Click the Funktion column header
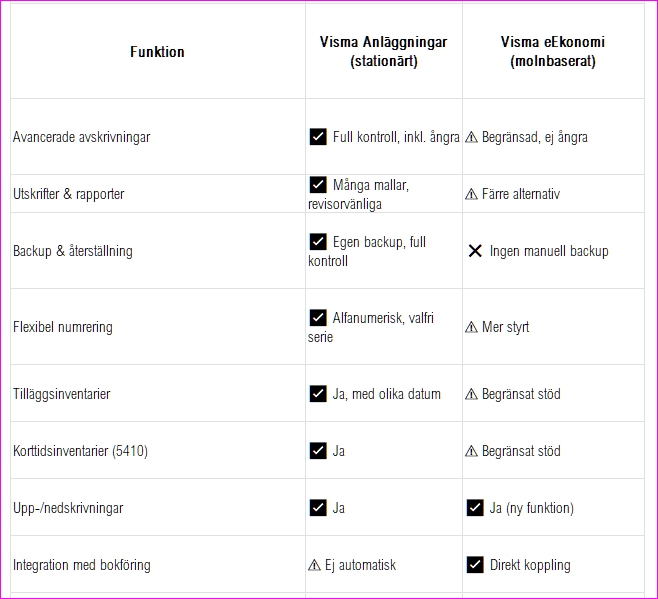 coord(157,52)
